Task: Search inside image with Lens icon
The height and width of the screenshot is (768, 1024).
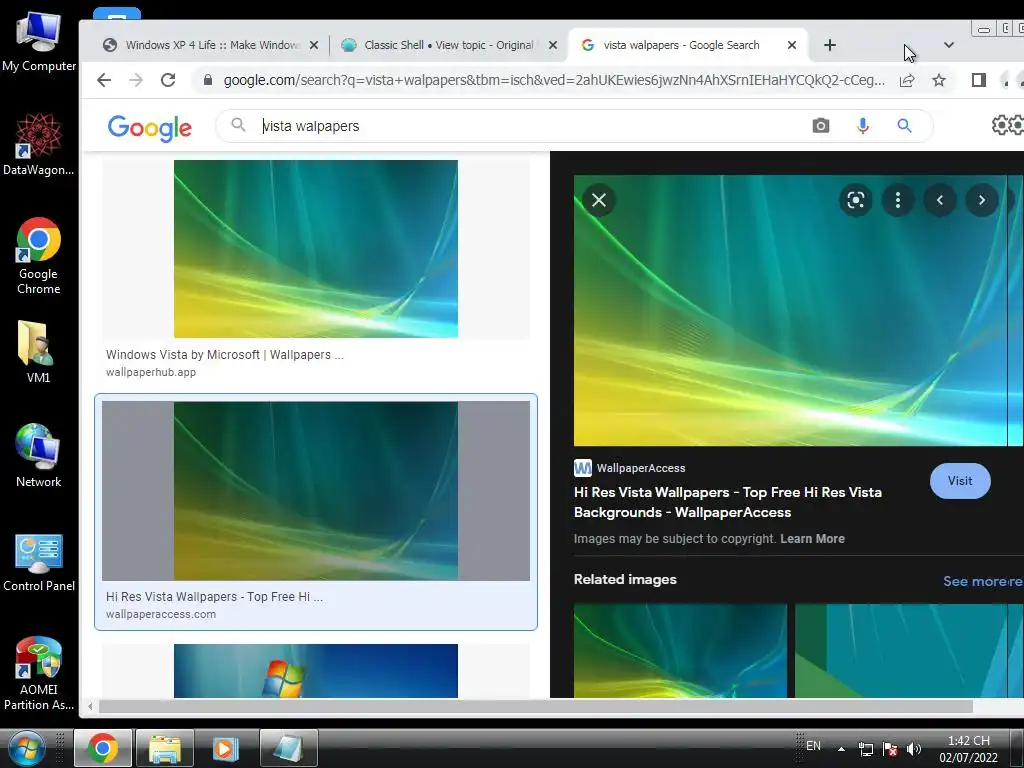Action: pos(856,200)
